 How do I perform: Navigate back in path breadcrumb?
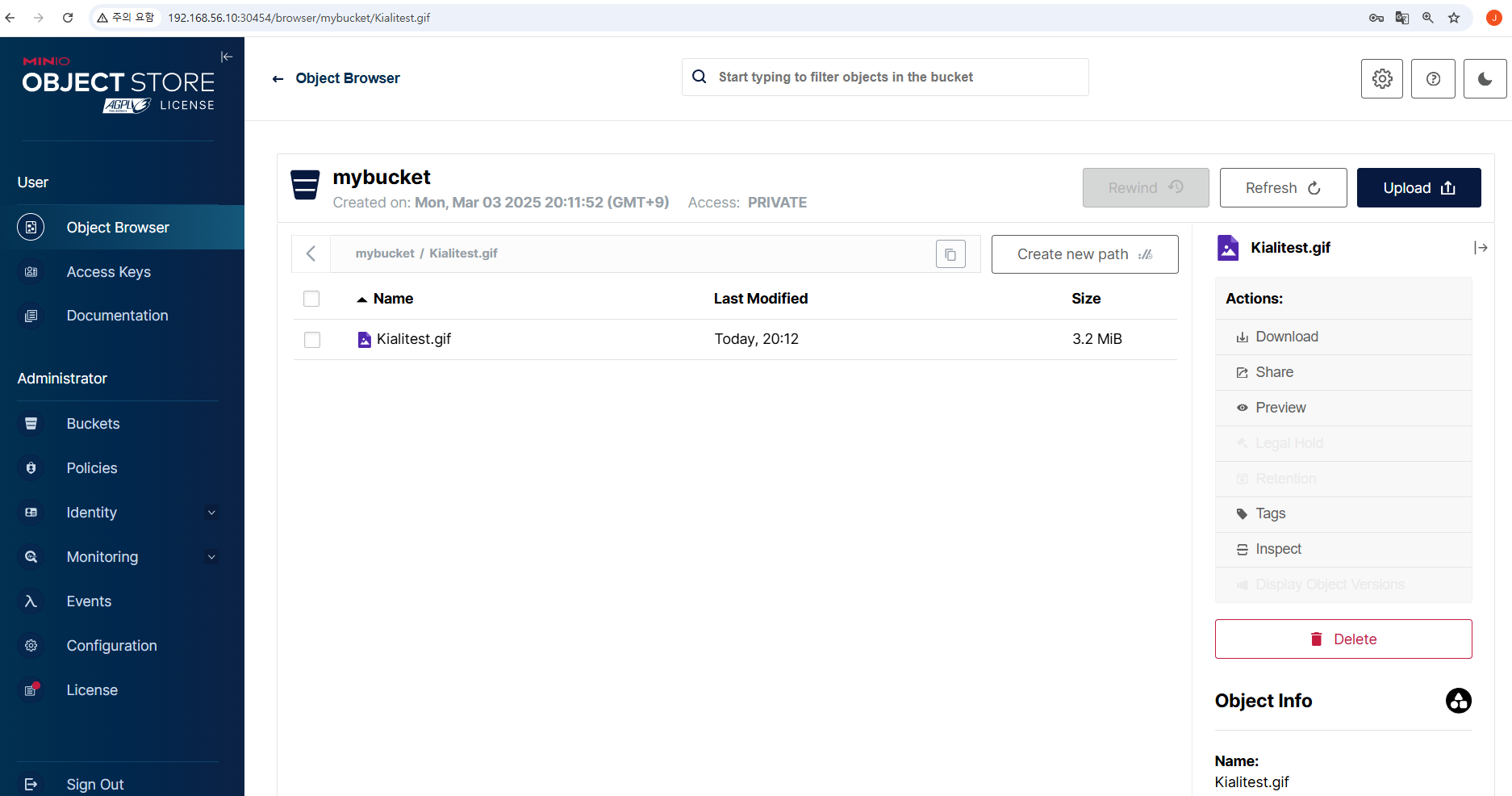point(311,253)
